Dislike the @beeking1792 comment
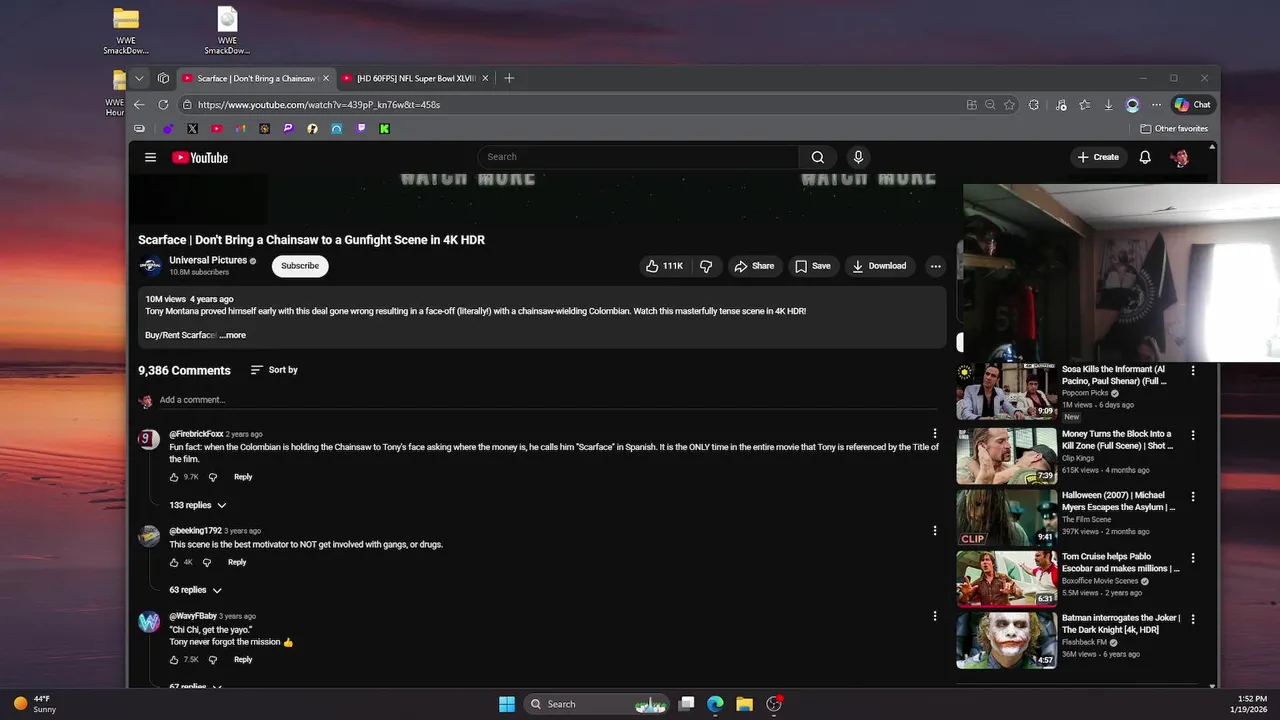 coord(207,562)
